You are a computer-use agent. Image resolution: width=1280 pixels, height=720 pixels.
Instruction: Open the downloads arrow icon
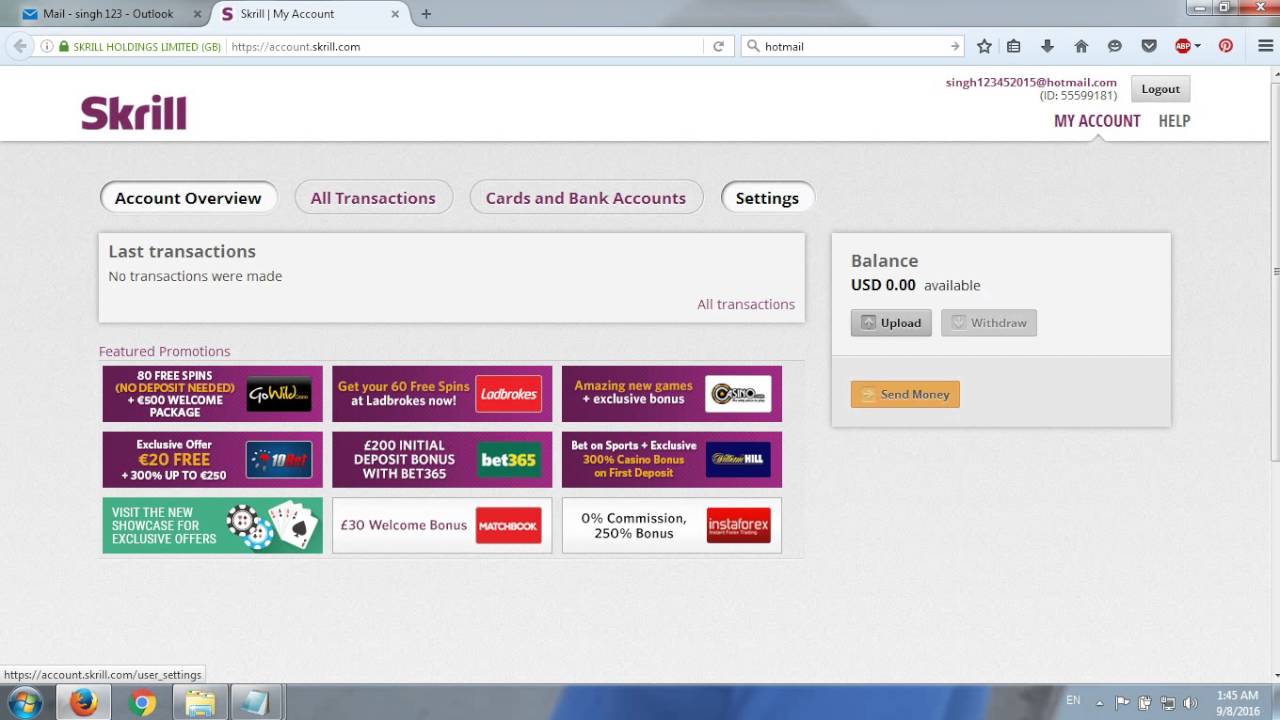(x=1047, y=46)
